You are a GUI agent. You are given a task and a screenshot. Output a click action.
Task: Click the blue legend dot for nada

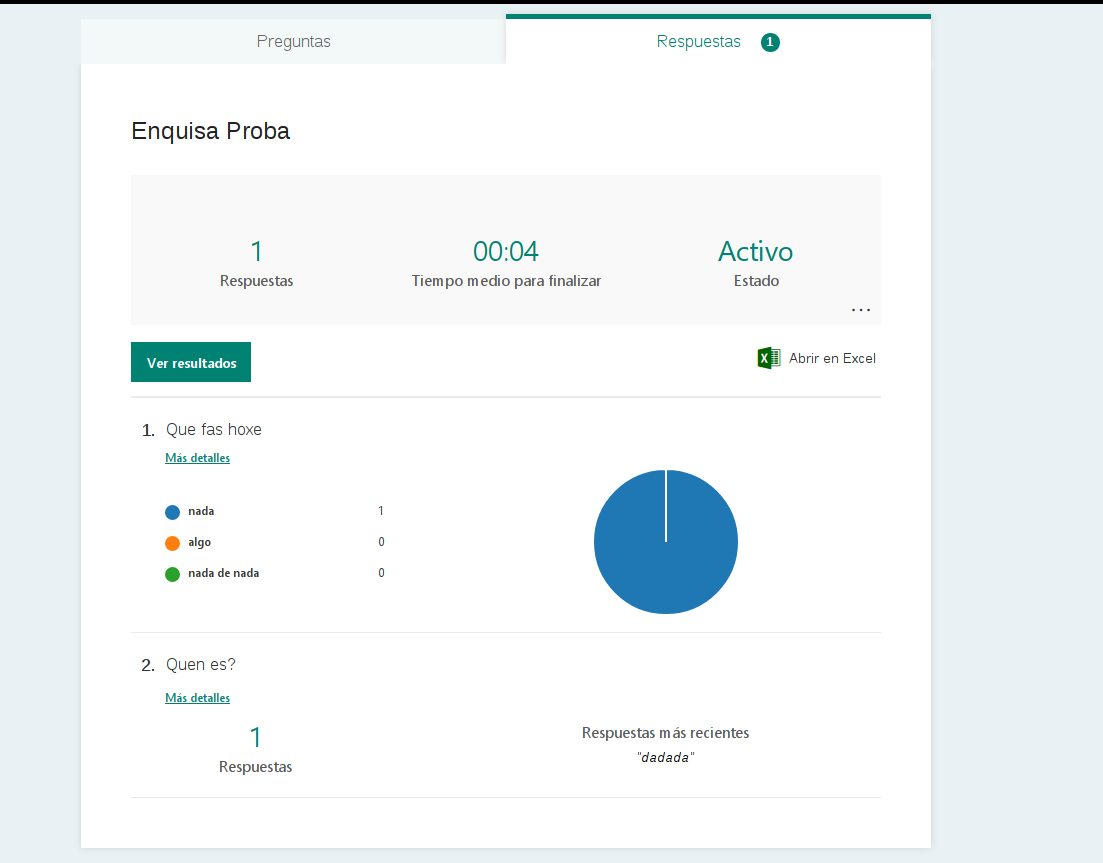[x=172, y=512]
